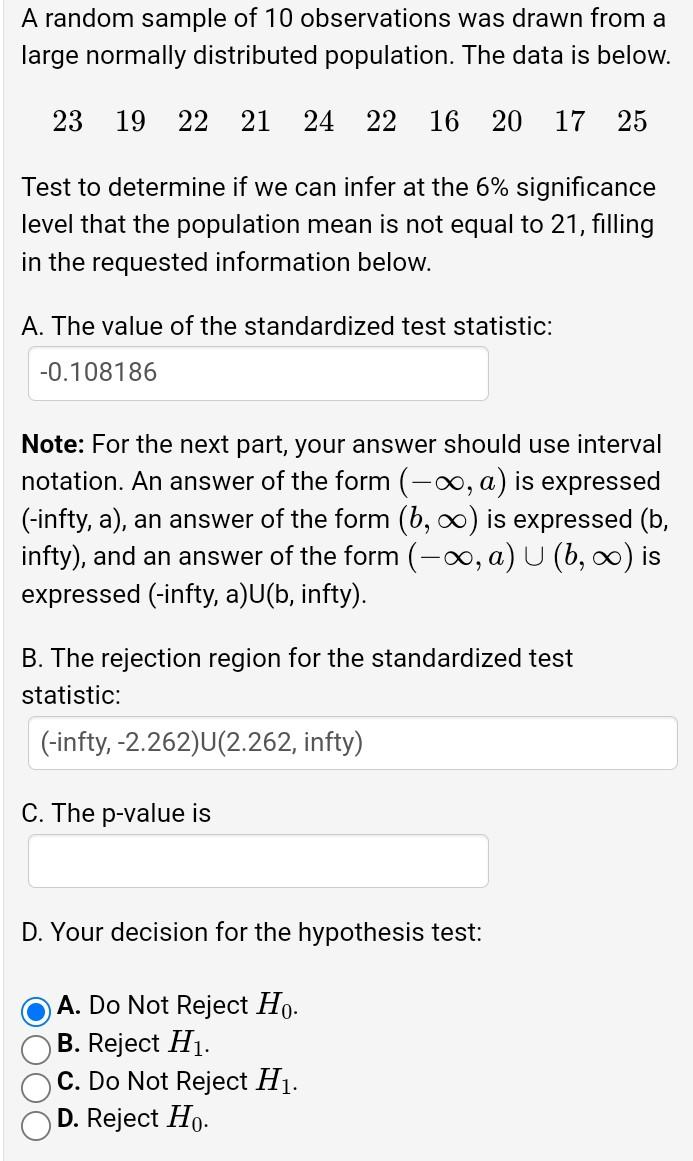
Task: Click the data value 23 in the sample
Action: (67, 122)
